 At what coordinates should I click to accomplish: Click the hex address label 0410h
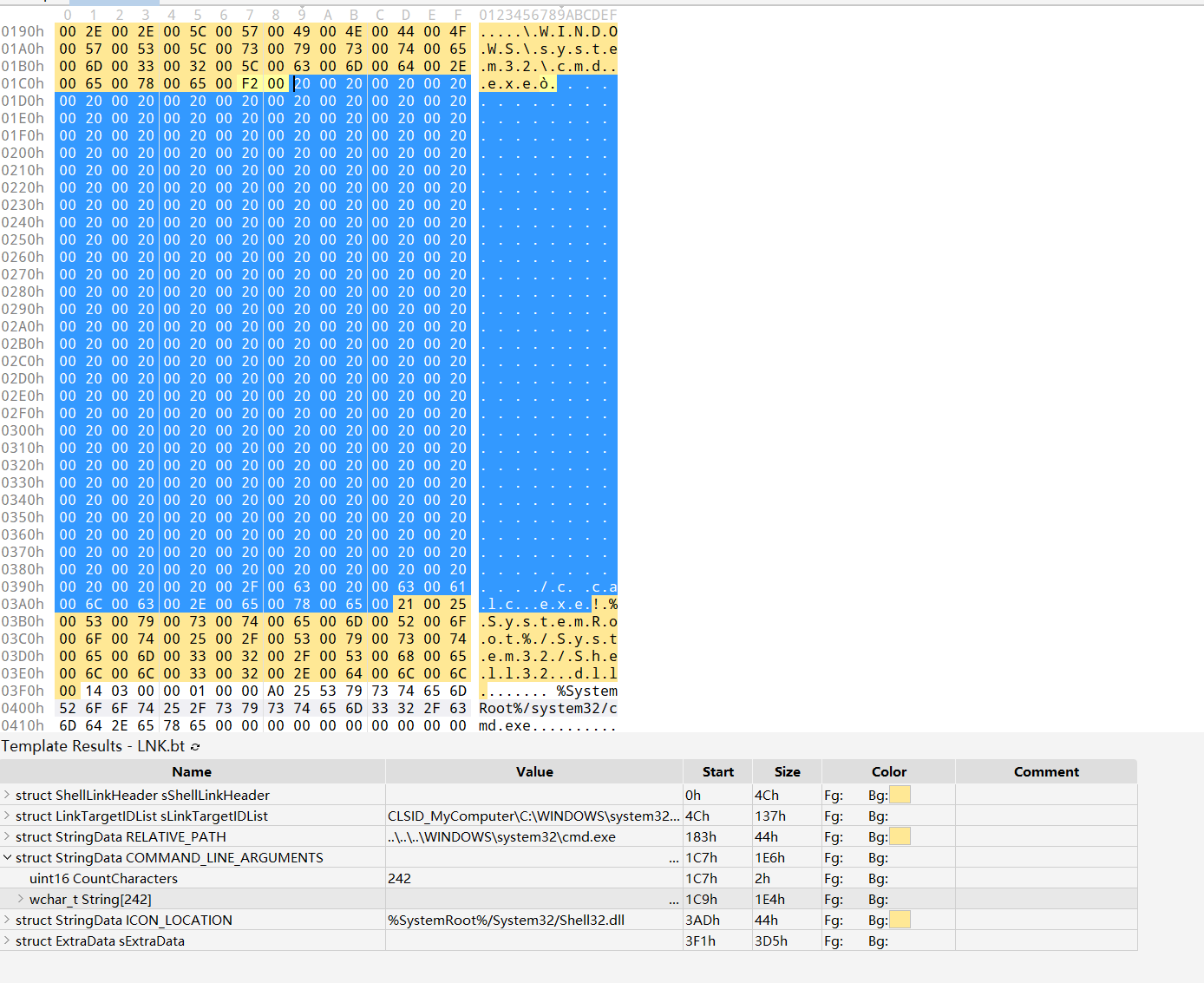click(23, 725)
